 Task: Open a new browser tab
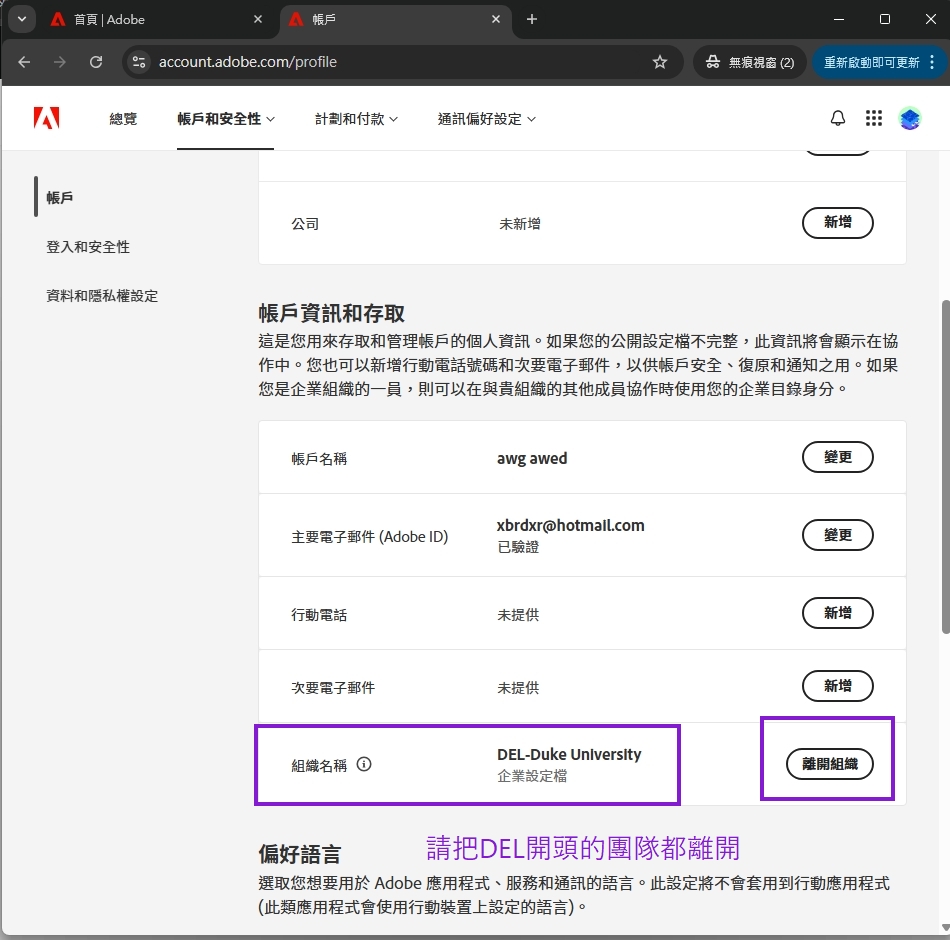click(x=532, y=19)
